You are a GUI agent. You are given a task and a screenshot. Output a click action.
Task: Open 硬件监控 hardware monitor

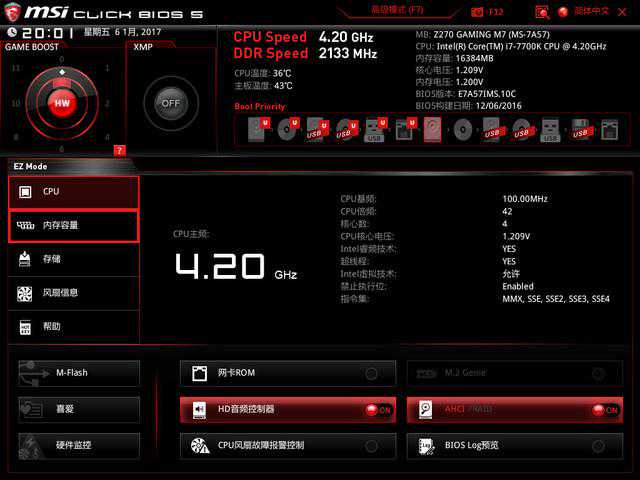click(78, 445)
